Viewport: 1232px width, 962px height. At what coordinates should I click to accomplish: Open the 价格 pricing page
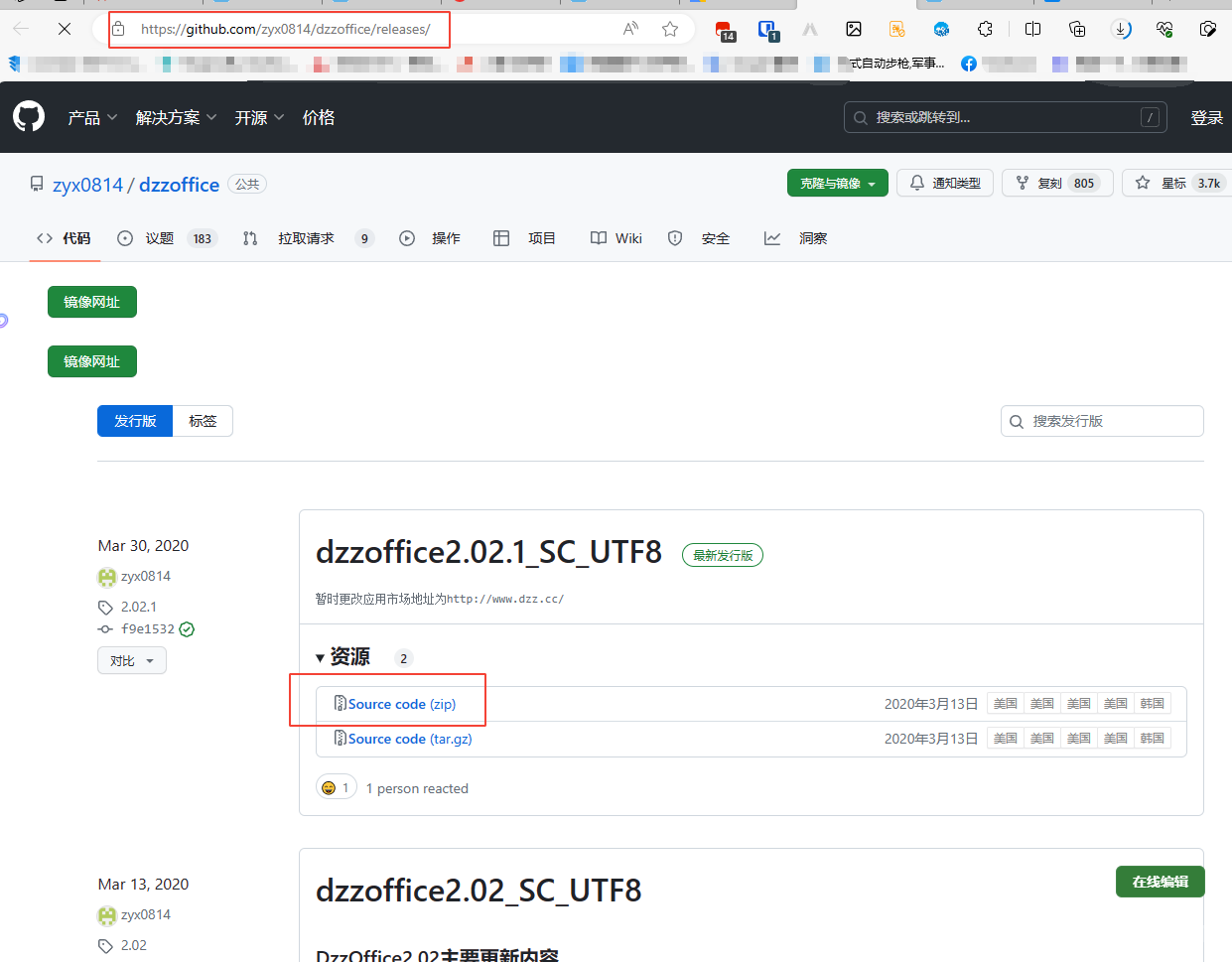(x=319, y=117)
